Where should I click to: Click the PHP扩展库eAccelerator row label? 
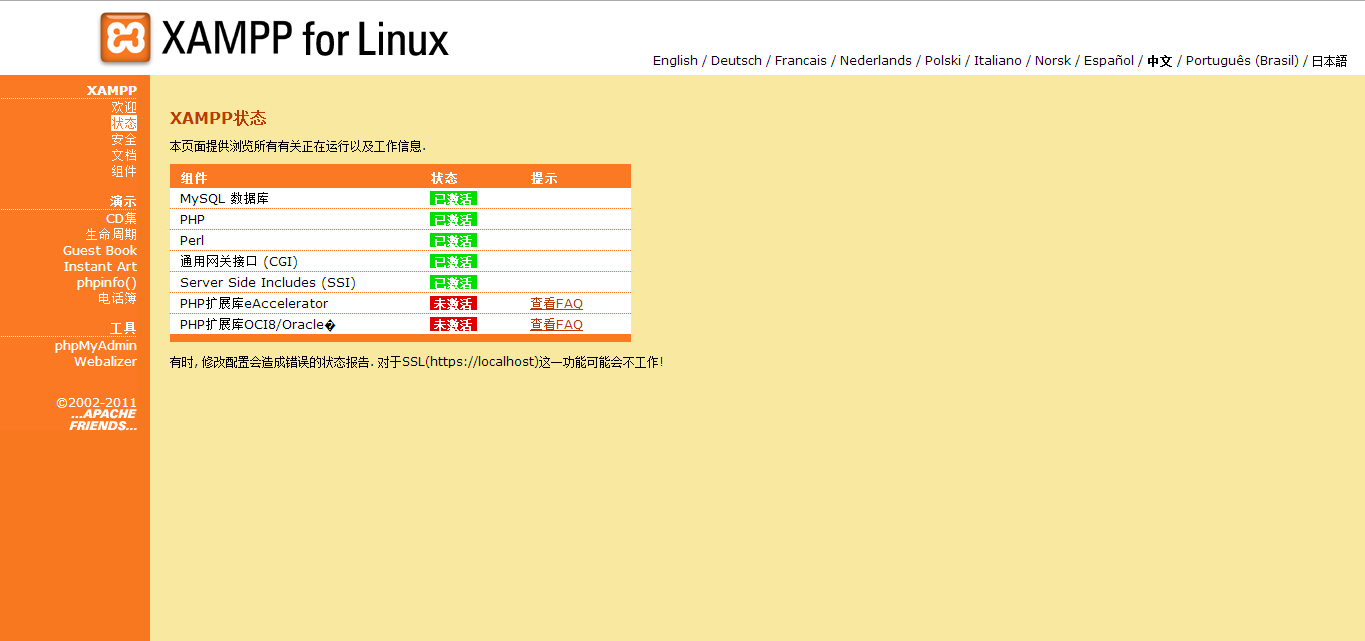254,303
